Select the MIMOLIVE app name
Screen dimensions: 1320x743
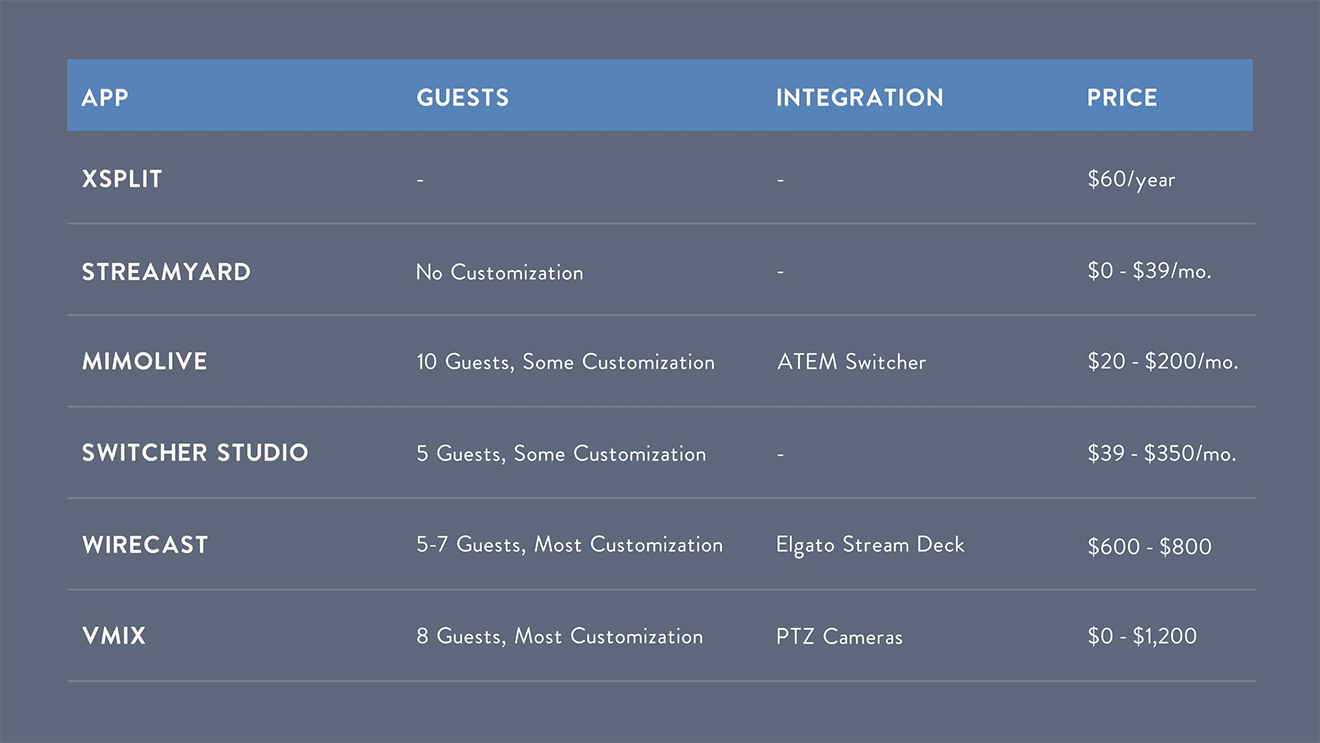145,362
